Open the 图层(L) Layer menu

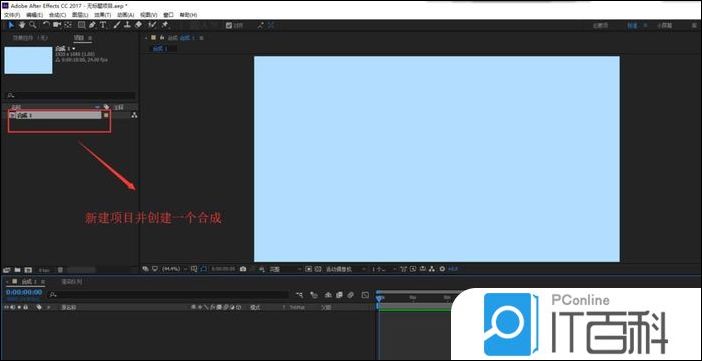[x=80, y=15]
